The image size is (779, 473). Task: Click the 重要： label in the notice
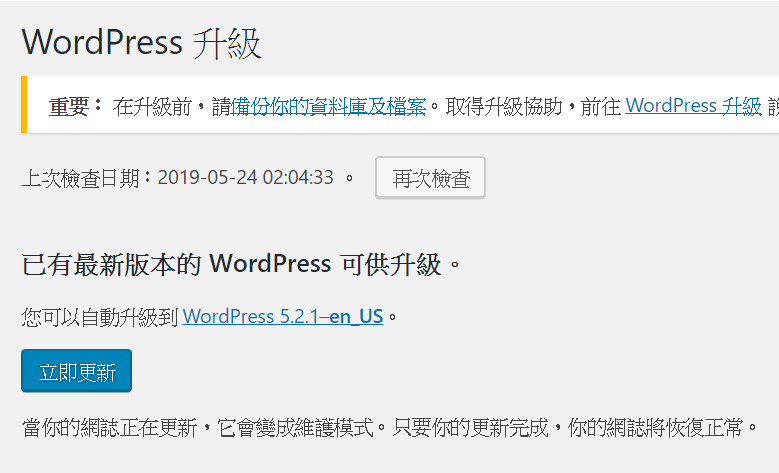(76, 106)
